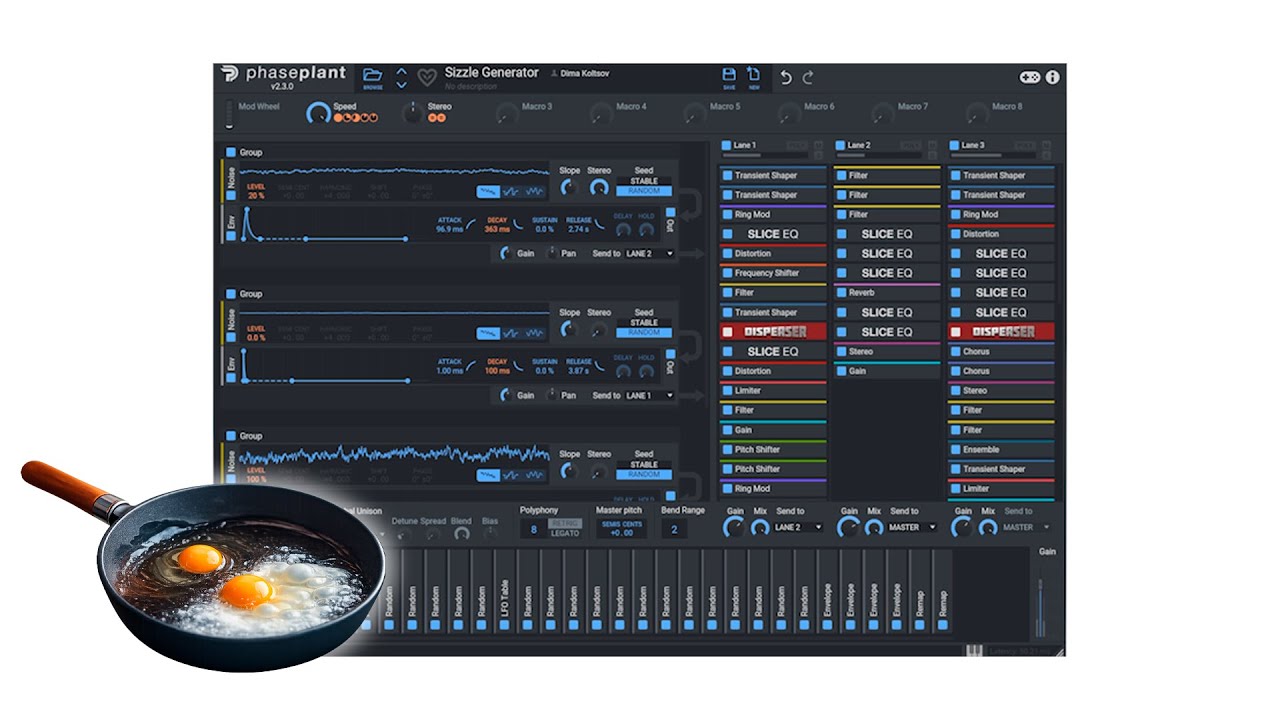Click RANDOM seed button in first noise generator
1280x720 pixels.
[x=644, y=191]
